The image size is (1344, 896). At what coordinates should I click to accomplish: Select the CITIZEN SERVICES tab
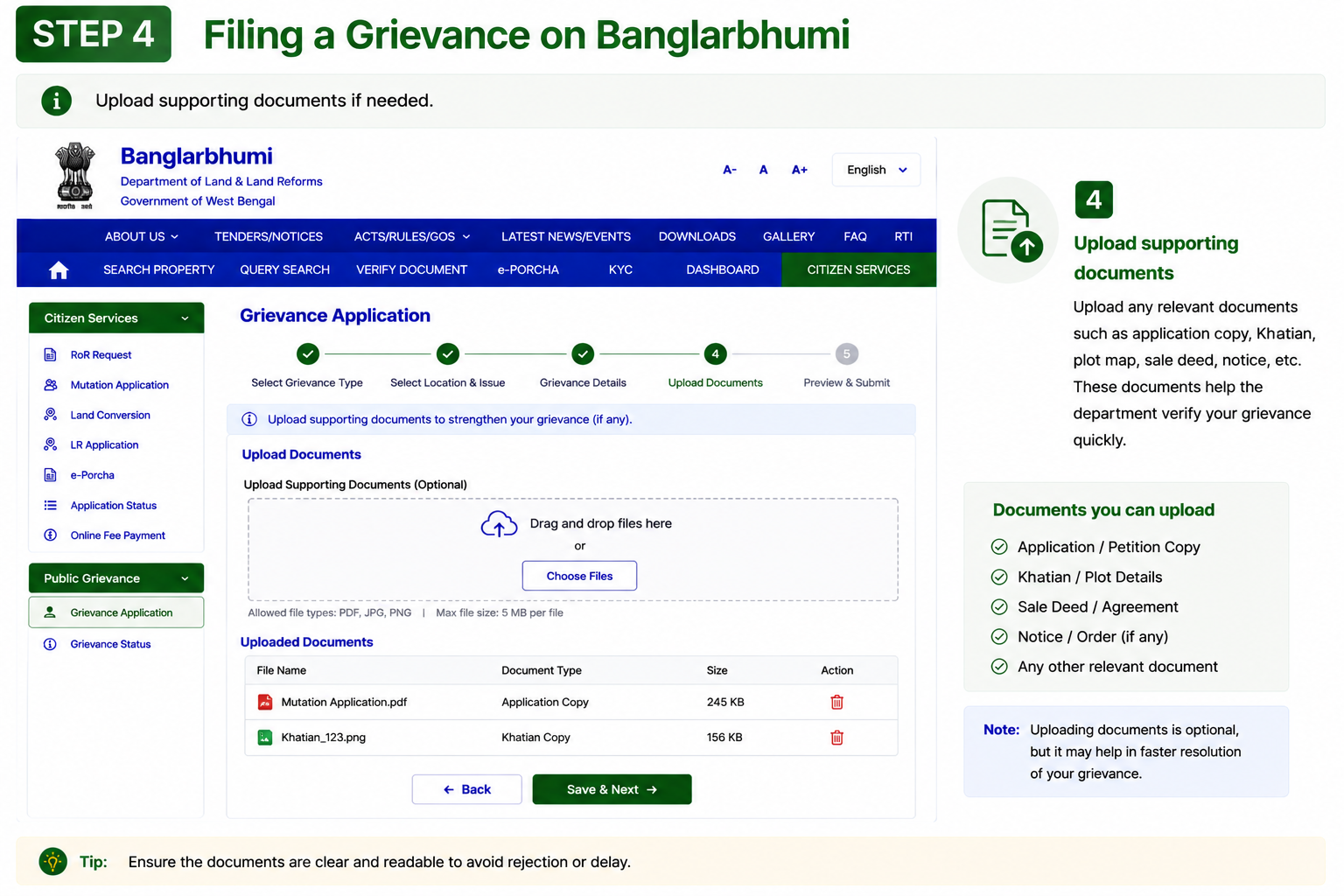859,269
